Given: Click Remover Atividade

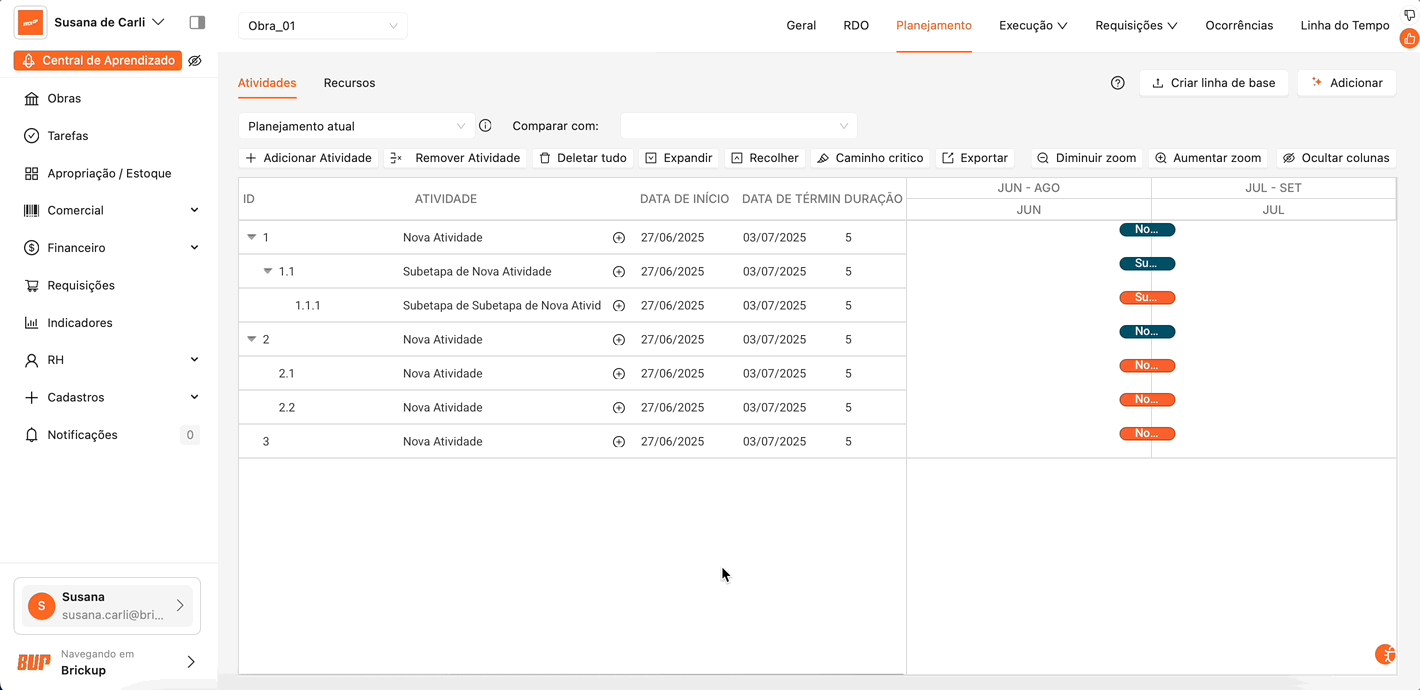Looking at the screenshot, I should 455,158.
